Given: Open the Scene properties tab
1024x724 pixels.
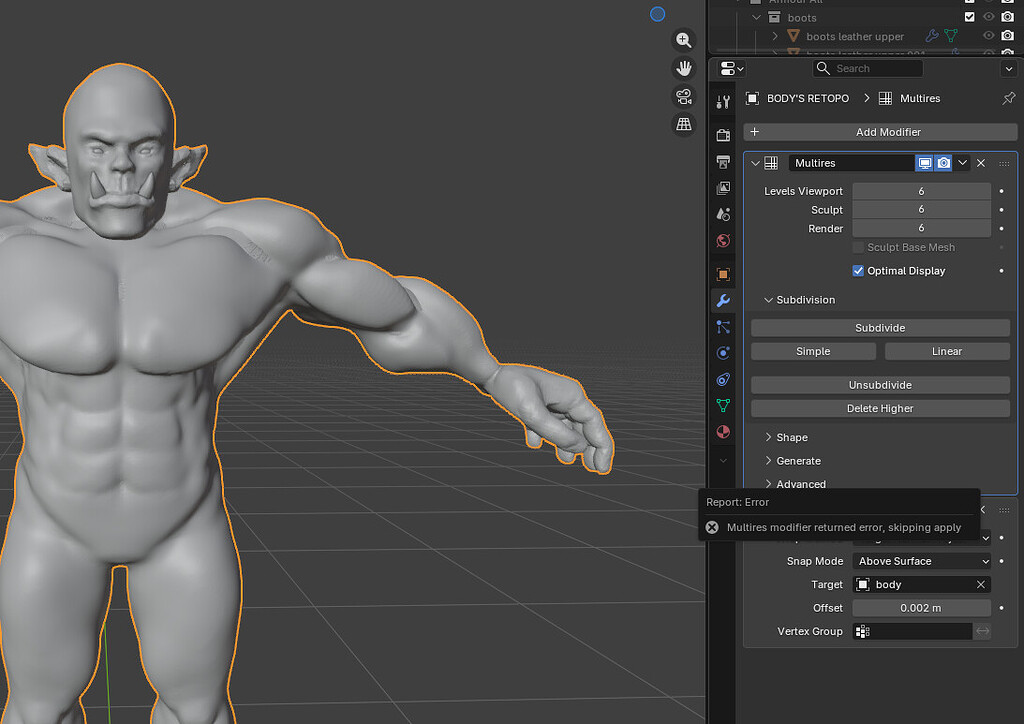Looking at the screenshot, I should (x=723, y=214).
